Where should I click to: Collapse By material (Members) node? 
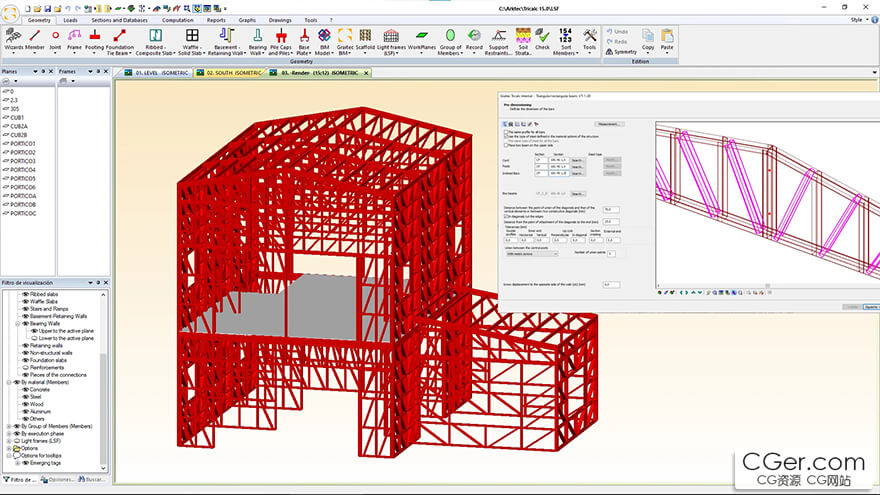point(9,382)
